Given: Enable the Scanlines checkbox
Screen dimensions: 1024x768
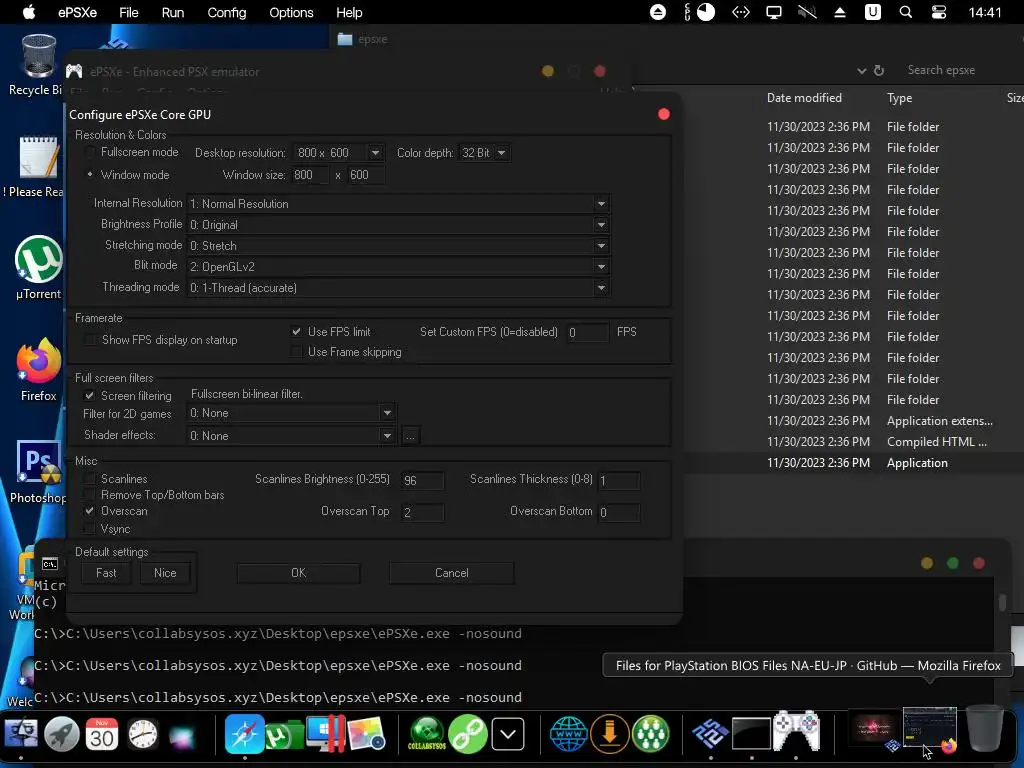Looking at the screenshot, I should (90, 479).
